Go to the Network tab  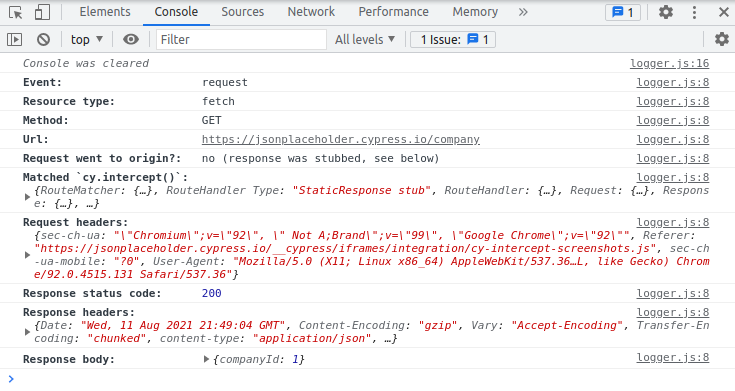pyautogui.click(x=311, y=12)
